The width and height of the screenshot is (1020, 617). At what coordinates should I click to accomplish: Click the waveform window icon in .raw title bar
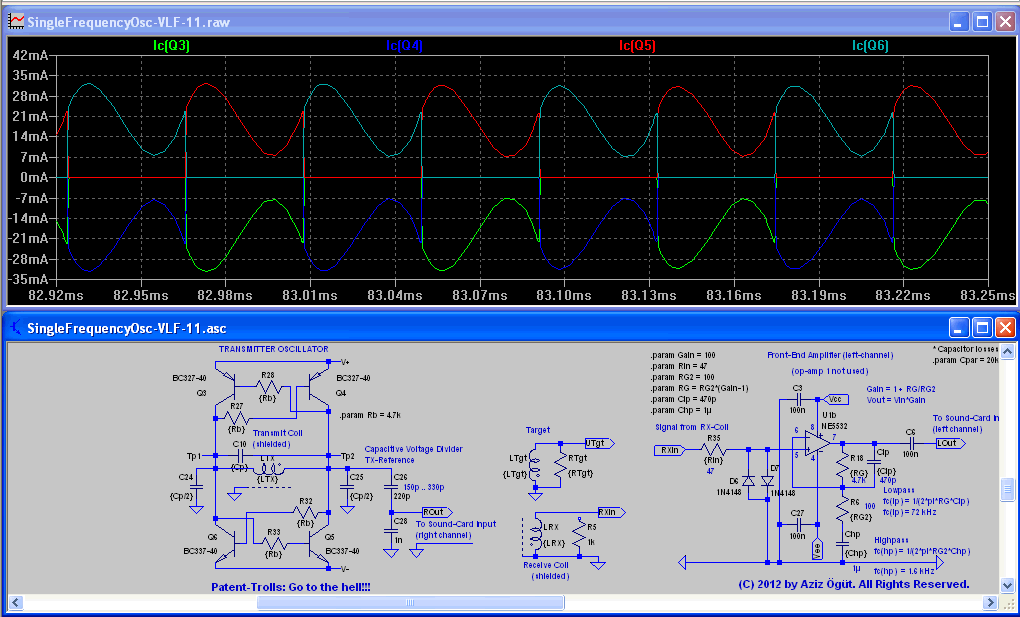click(x=17, y=21)
